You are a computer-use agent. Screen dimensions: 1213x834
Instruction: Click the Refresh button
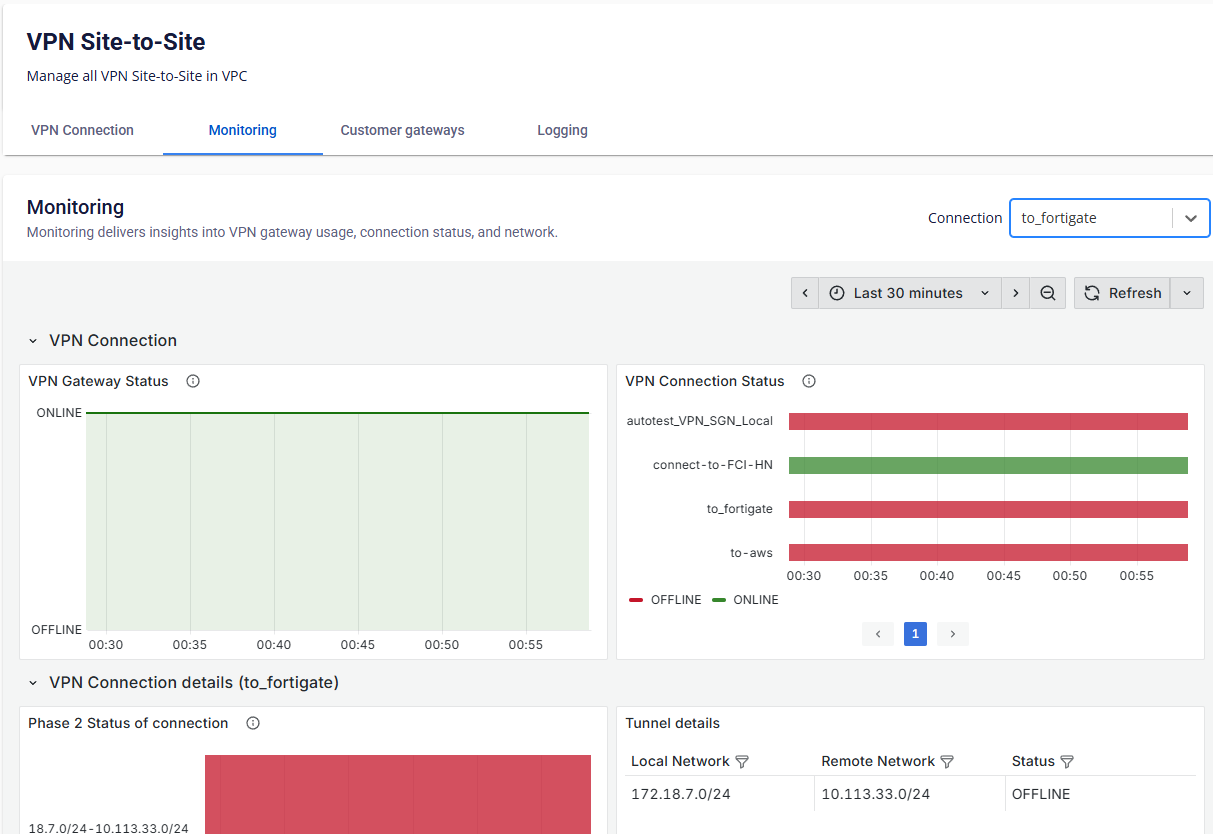pyautogui.click(x=1122, y=293)
